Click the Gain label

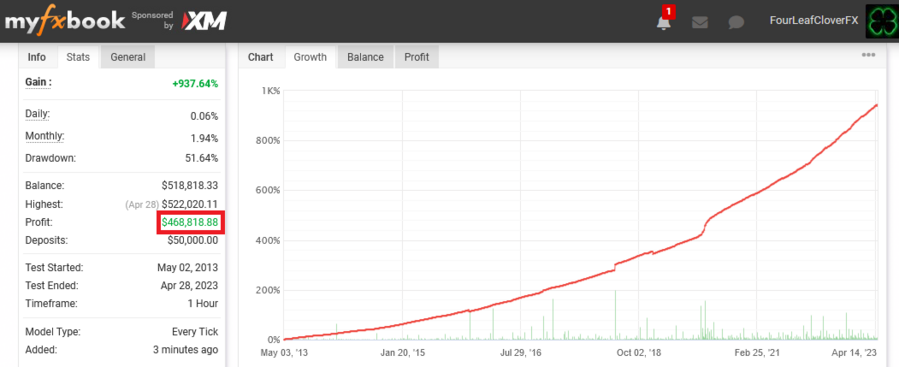click(x=38, y=83)
